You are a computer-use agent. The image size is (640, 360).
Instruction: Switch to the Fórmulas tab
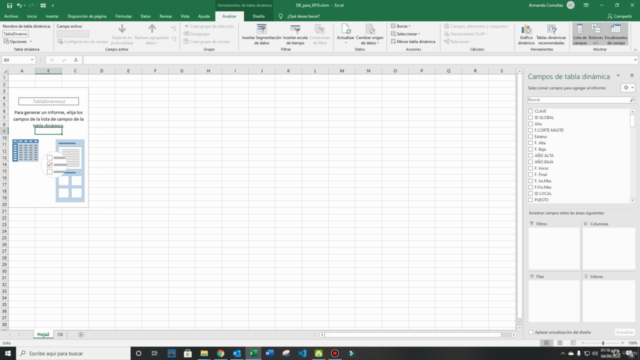[123, 16]
